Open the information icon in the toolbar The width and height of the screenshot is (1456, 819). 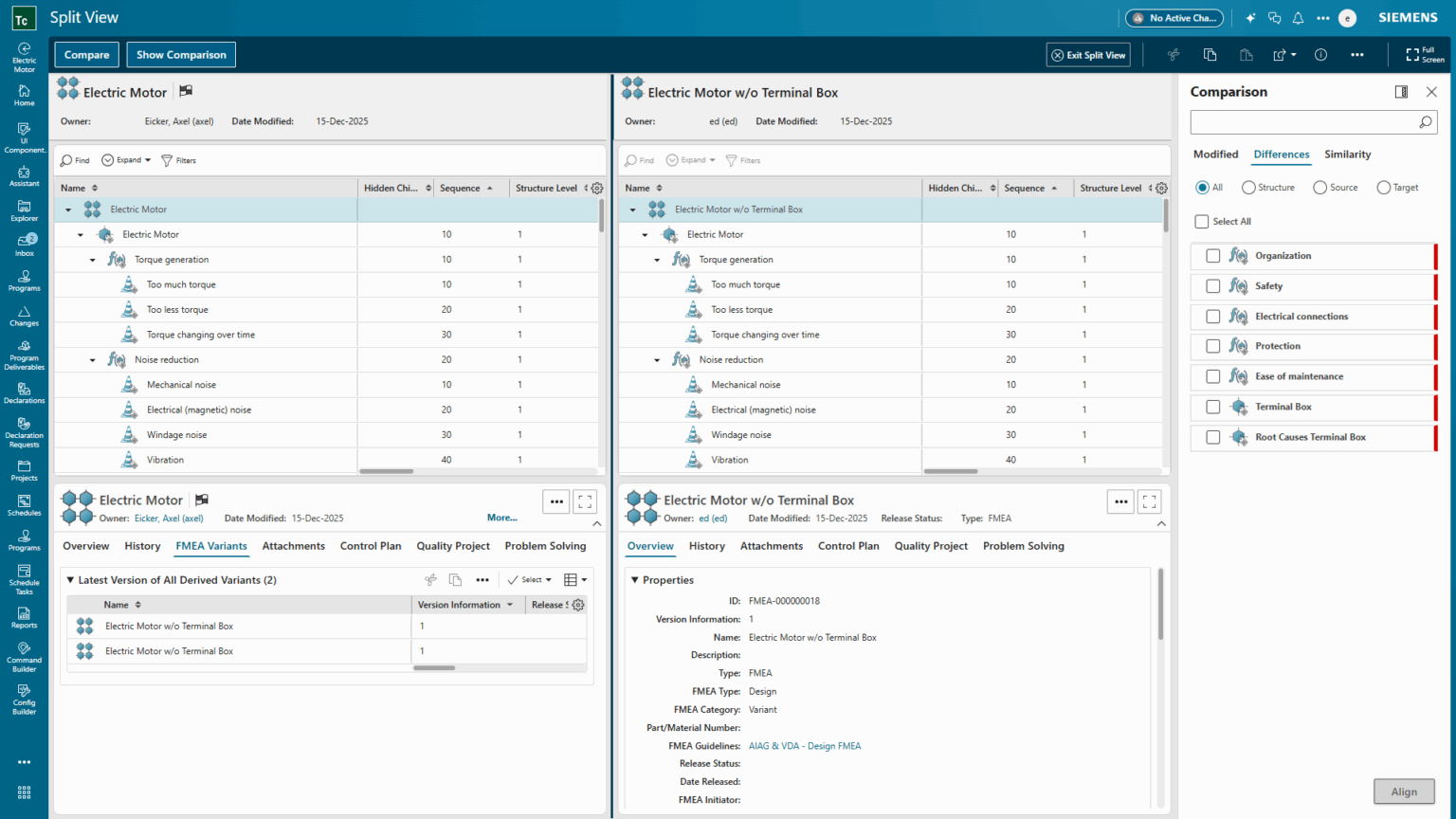pyautogui.click(x=1320, y=54)
